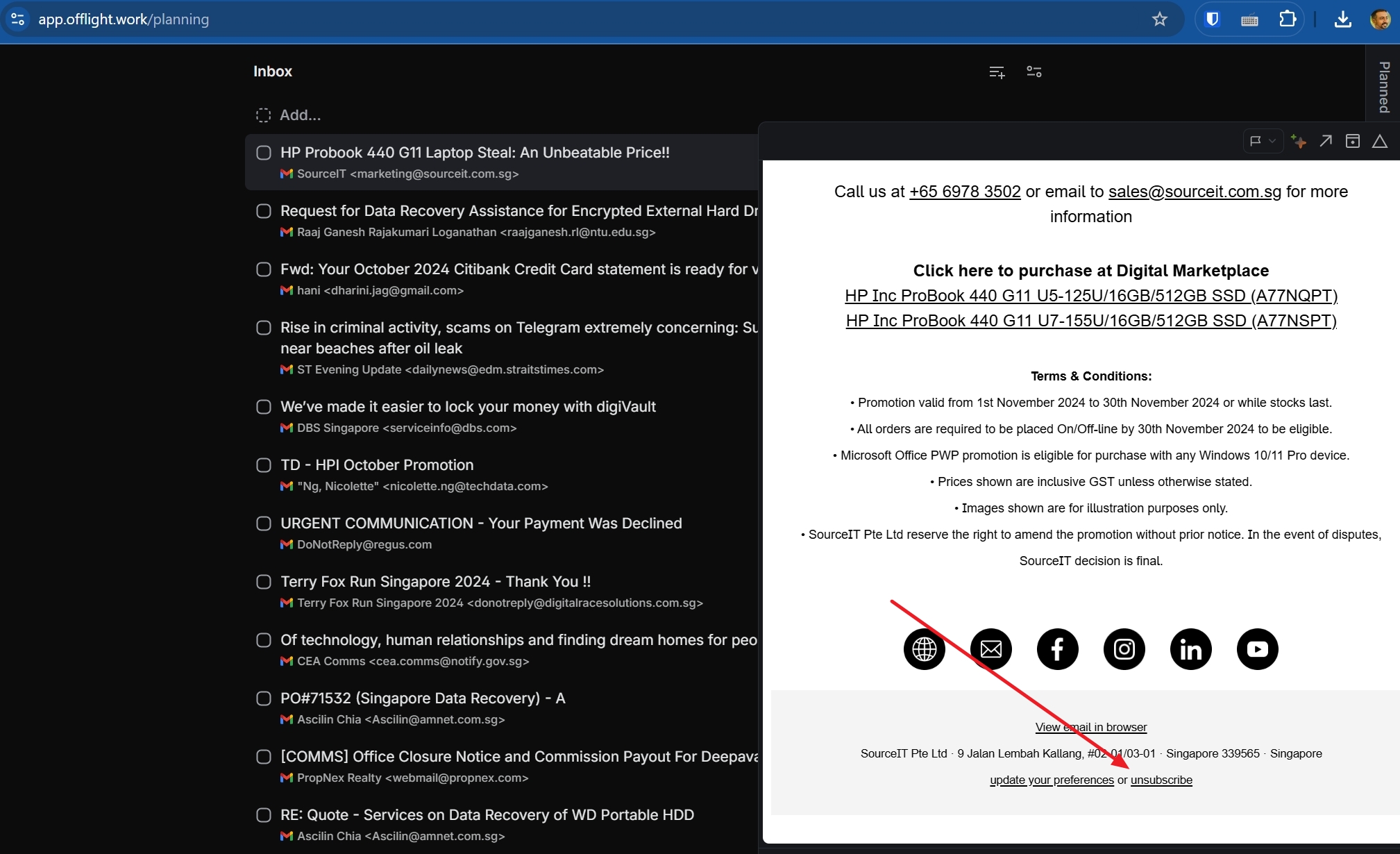This screenshot has height=854, width=1400.
Task: Click the LinkedIn icon in email footer
Action: coord(1190,649)
